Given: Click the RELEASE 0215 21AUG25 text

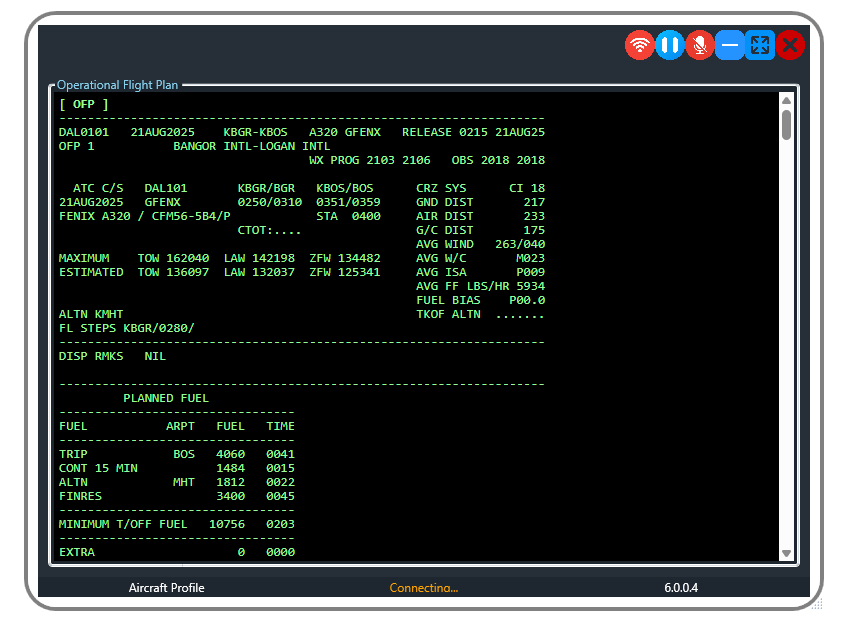Looking at the screenshot, I should click(474, 132).
